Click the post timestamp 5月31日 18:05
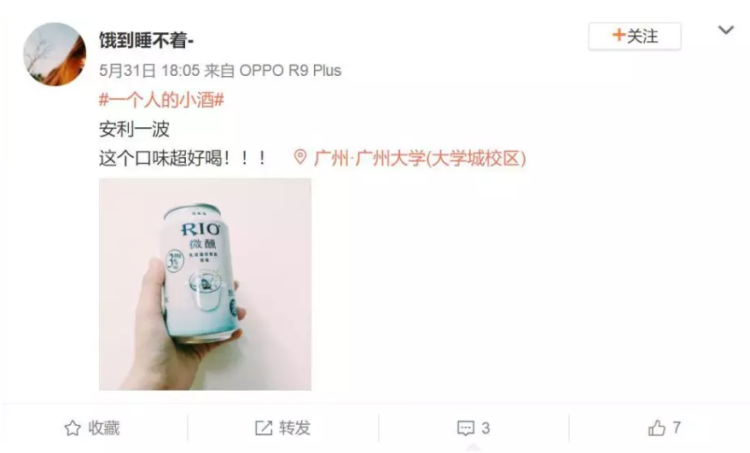Screen dimensions: 750x453 149,71
